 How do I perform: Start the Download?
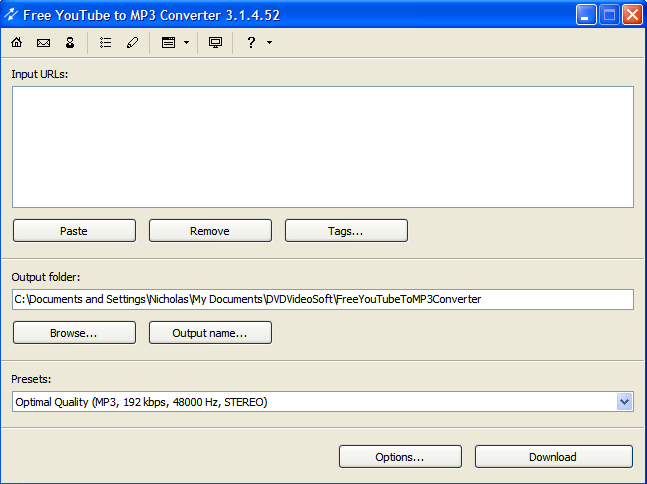[553, 456]
